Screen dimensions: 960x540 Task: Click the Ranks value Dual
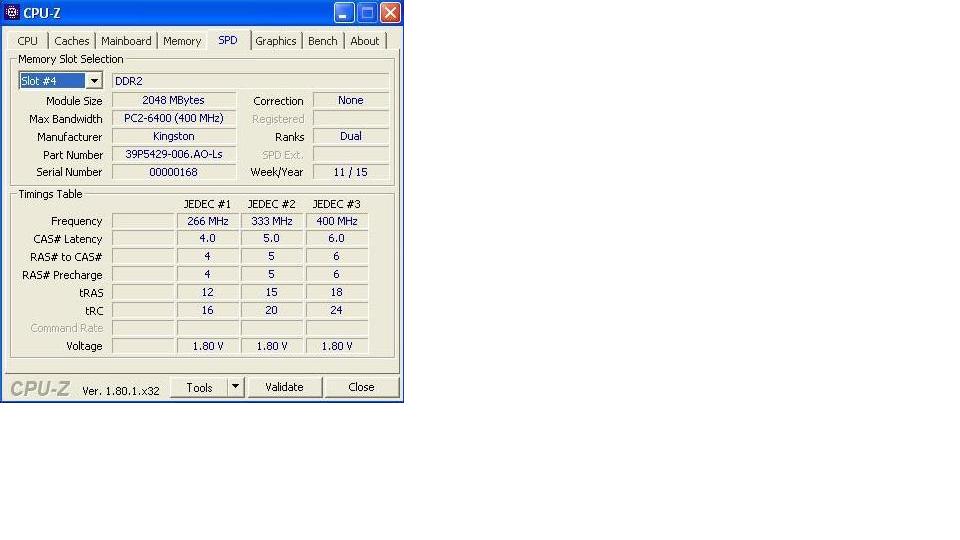point(351,137)
